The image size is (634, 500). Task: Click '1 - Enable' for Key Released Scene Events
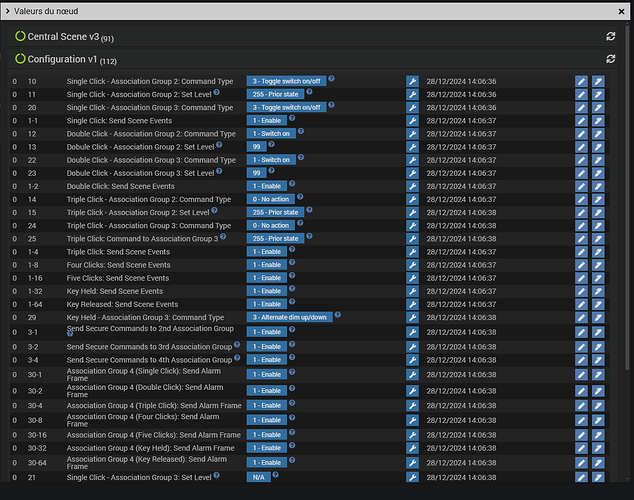266,304
